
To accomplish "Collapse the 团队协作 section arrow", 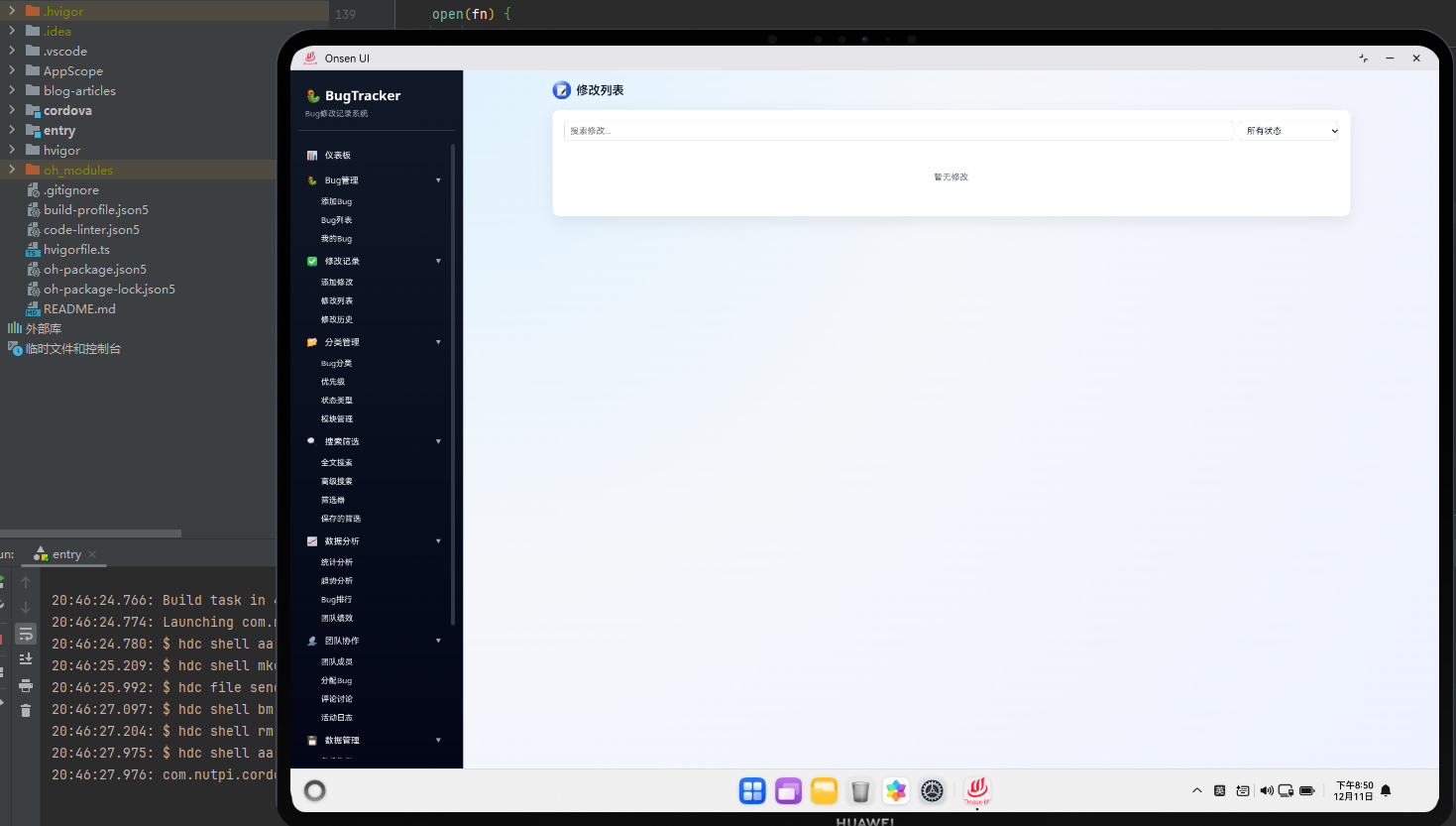I will point(438,641).
